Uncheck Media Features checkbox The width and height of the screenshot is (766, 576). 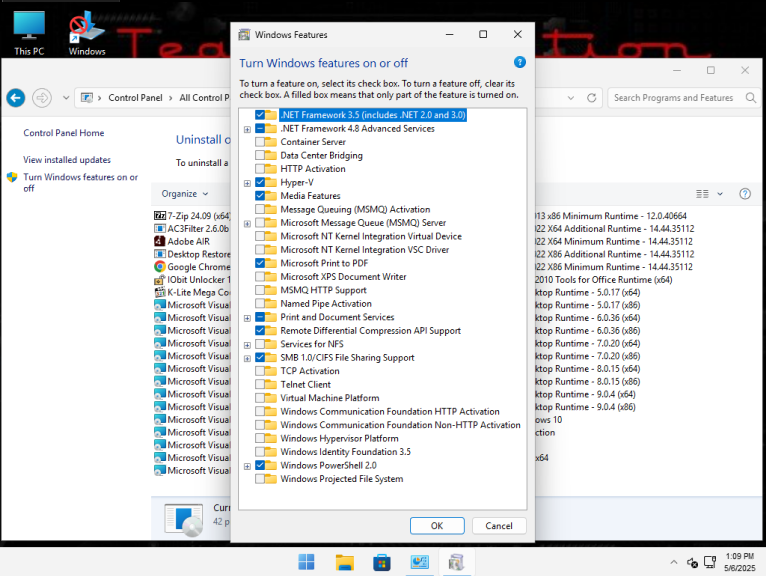[260, 195]
